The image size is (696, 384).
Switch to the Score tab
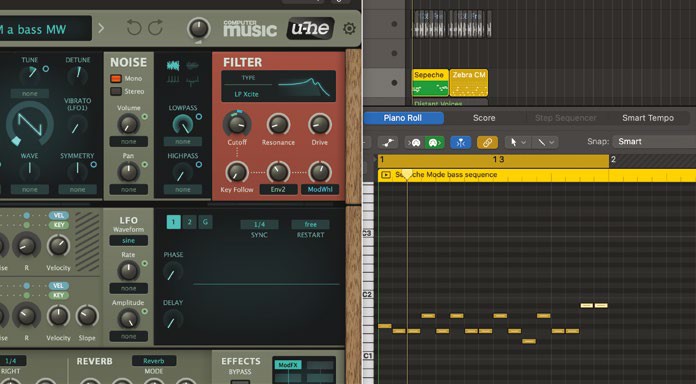484,118
